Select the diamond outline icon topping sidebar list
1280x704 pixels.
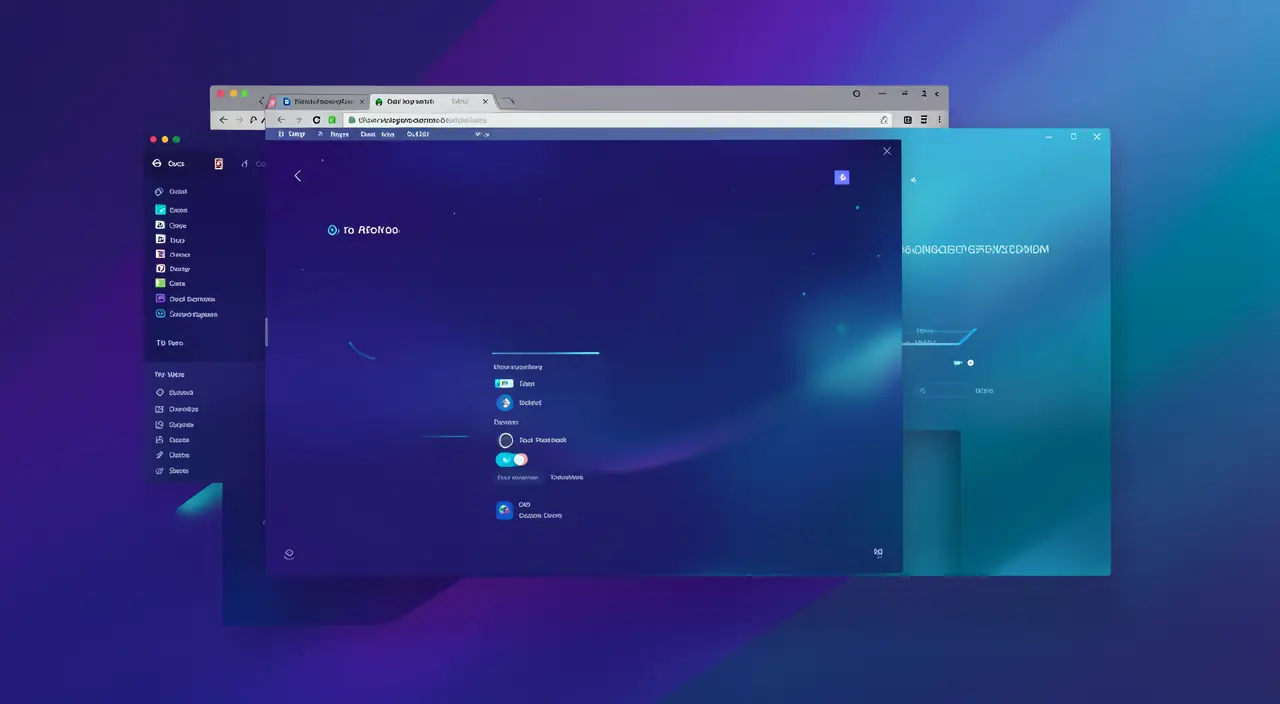coord(160,191)
